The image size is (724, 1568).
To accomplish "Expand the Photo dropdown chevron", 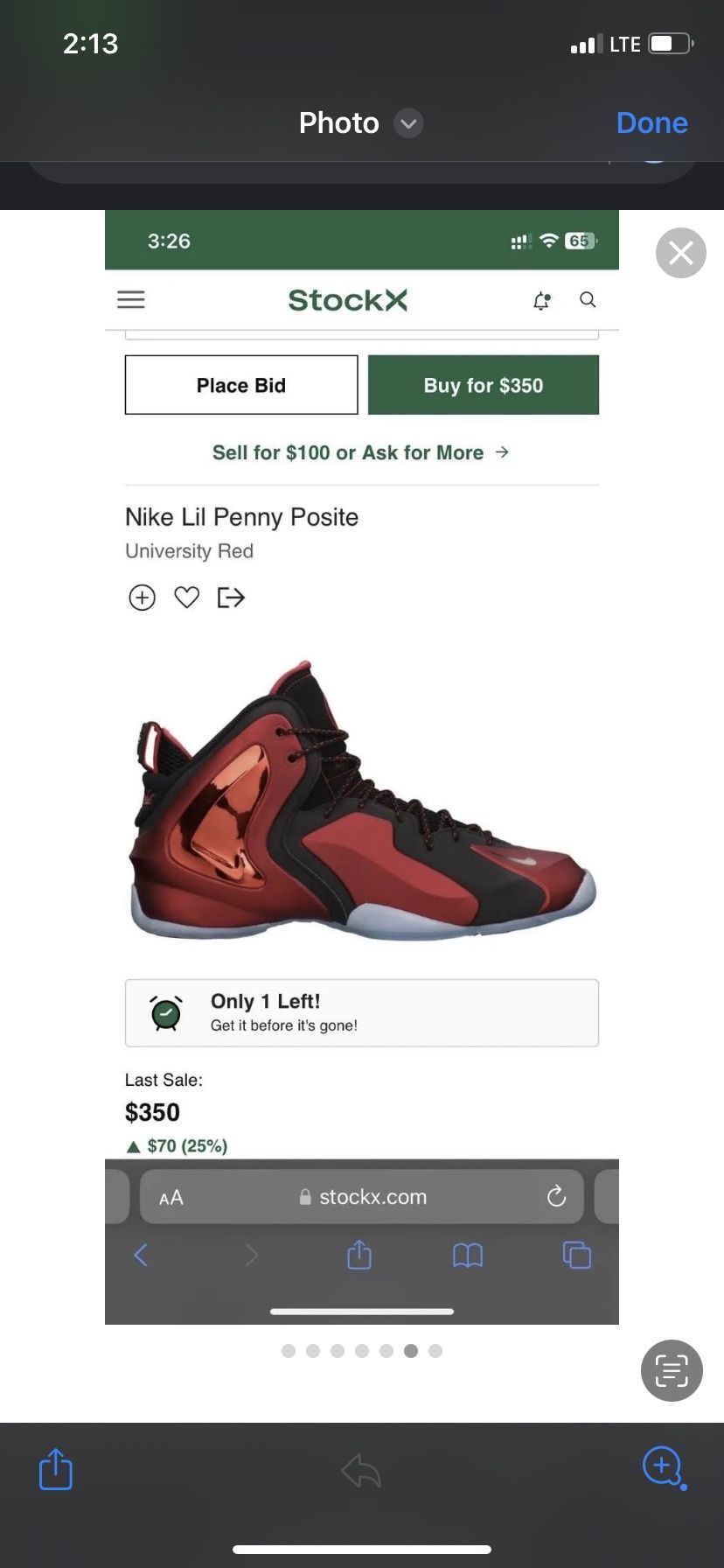I will pyautogui.click(x=408, y=123).
